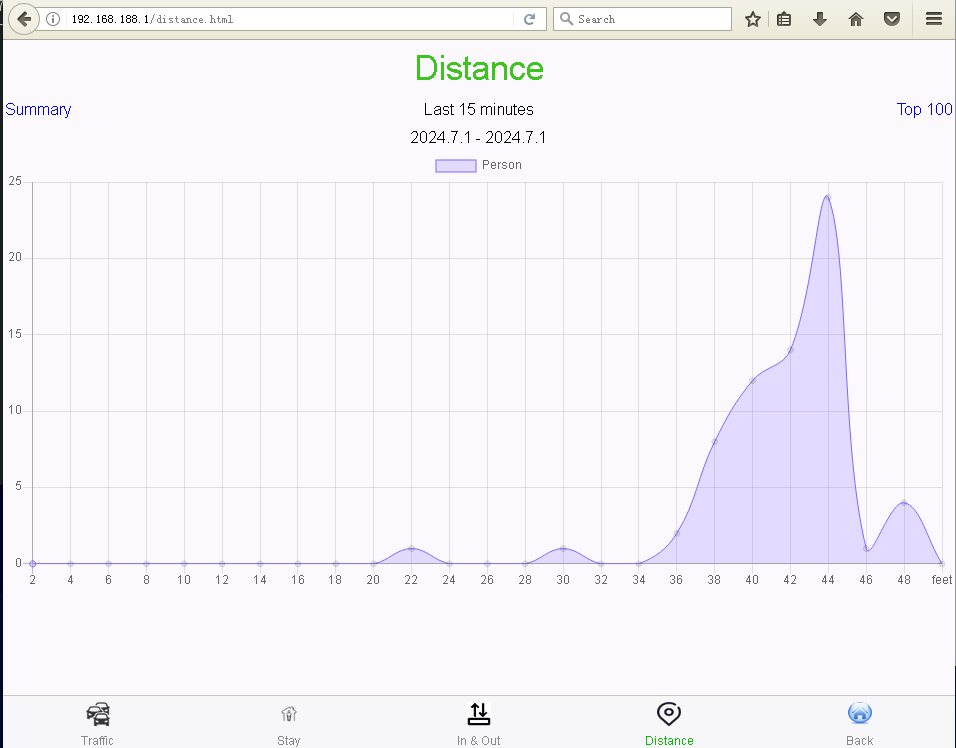The width and height of the screenshot is (956, 748).
Task: Click the y-axis label 15
Action: [15, 334]
